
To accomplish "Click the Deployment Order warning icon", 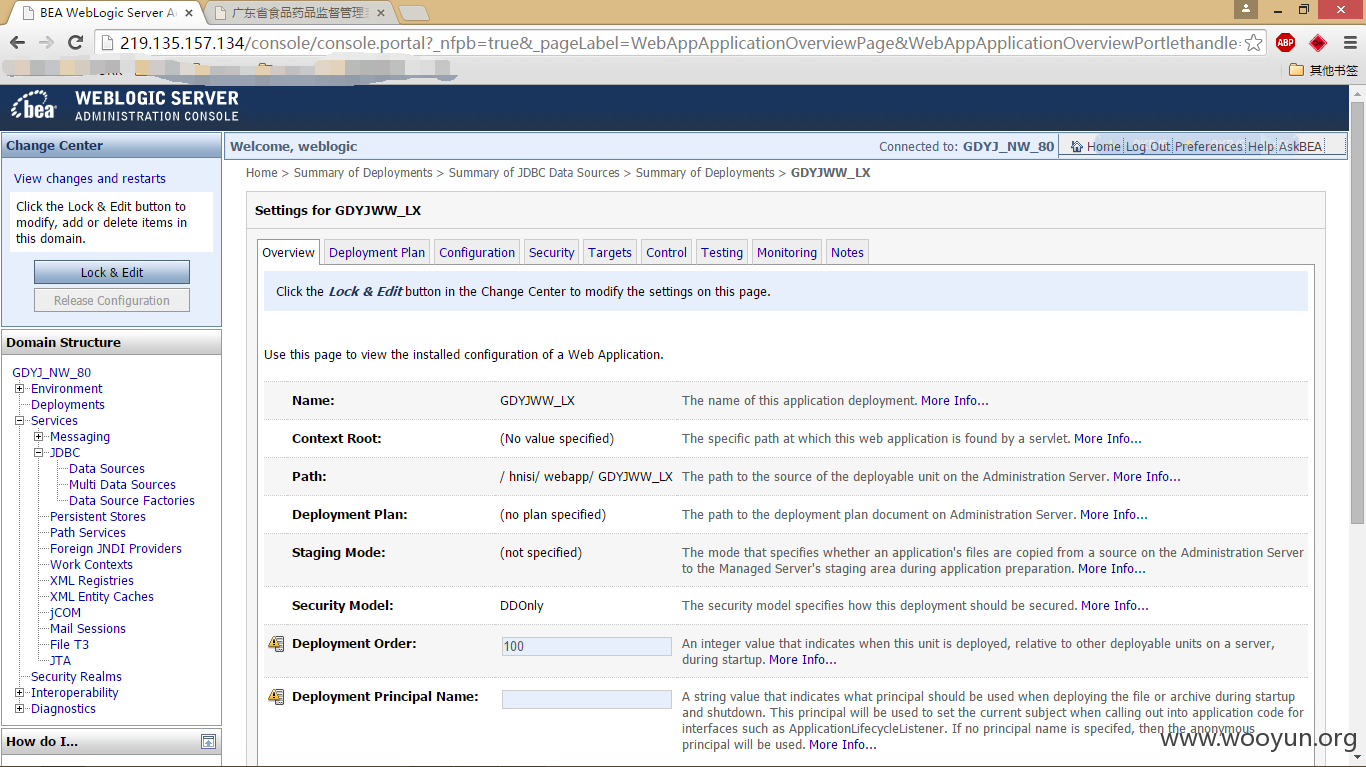I will 276,644.
